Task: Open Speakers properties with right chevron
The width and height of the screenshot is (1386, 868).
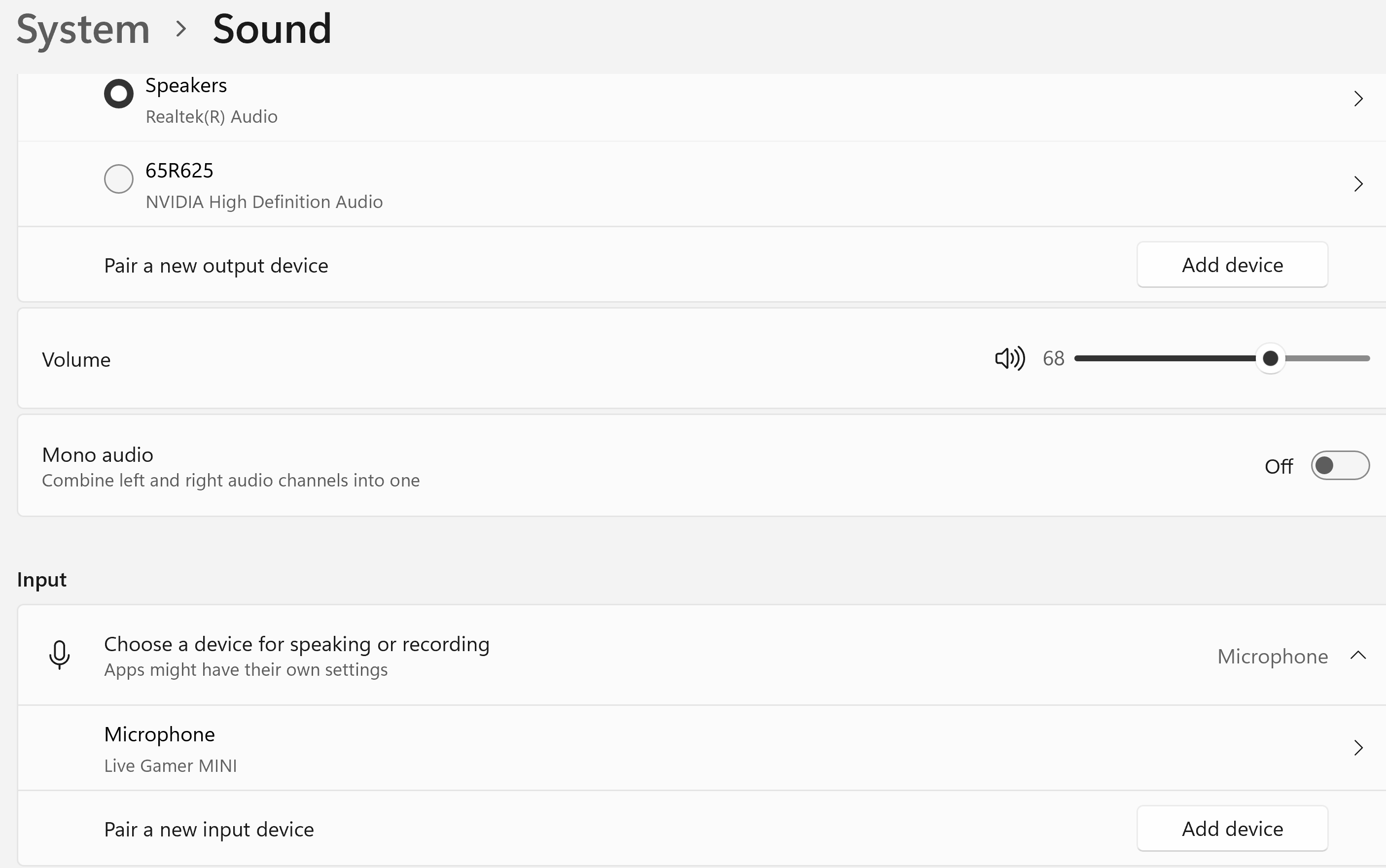Action: click(x=1358, y=99)
